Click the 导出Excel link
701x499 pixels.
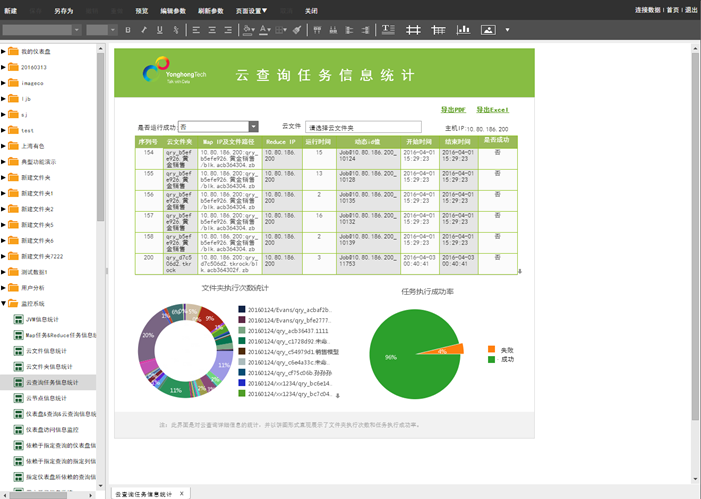[492, 110]
